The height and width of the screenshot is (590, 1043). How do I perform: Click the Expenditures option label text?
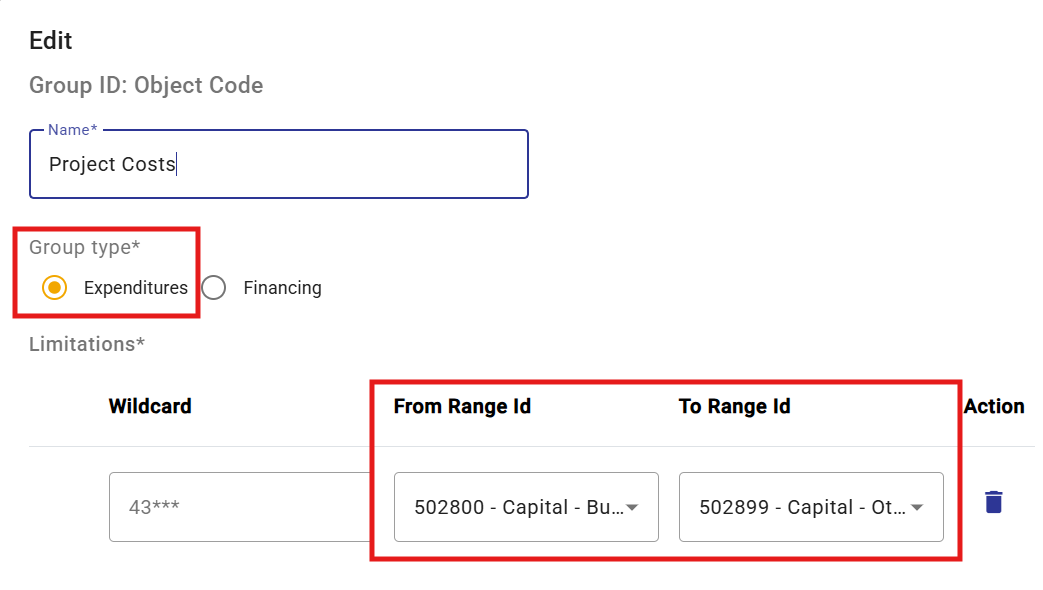(x=136, y=288)
